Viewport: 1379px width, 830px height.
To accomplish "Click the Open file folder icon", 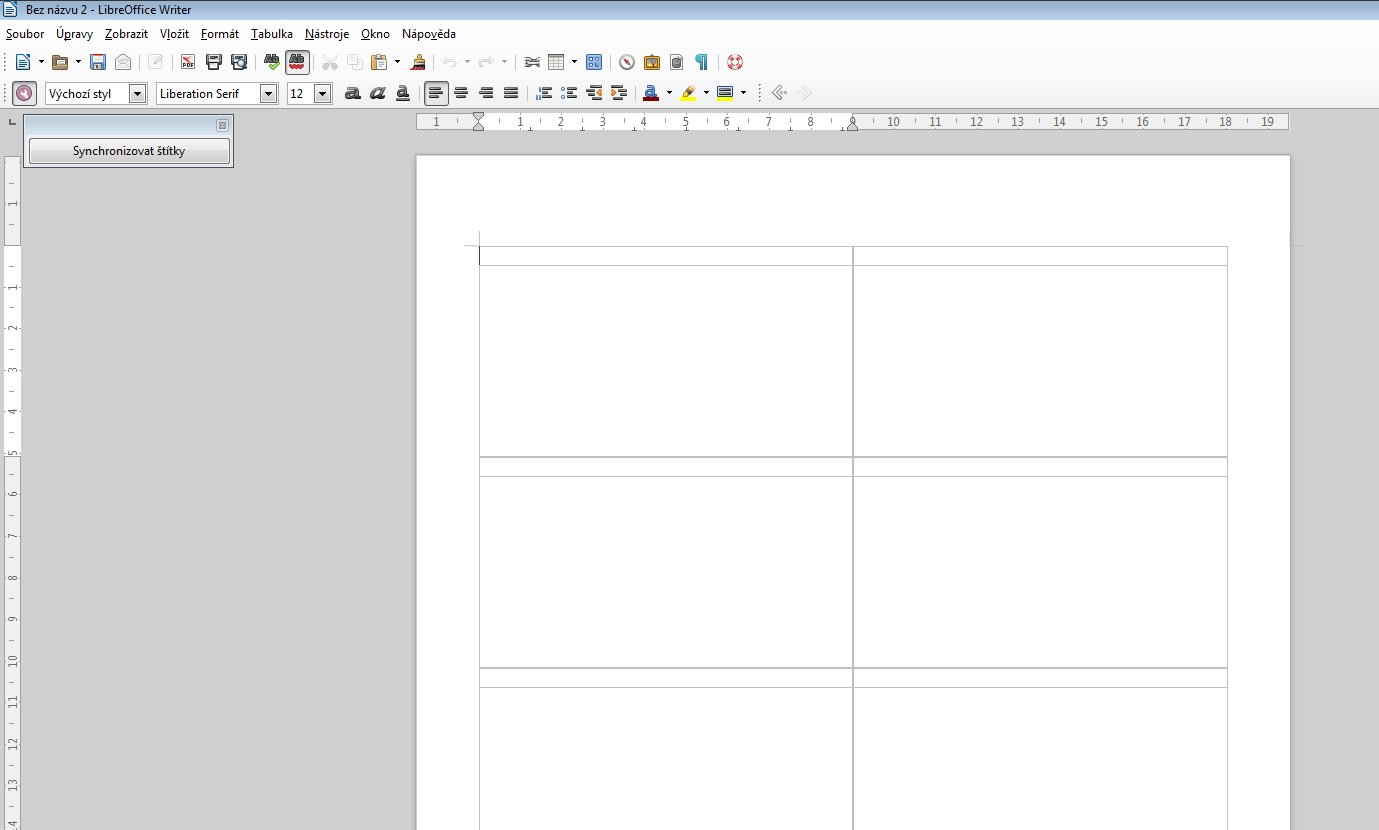I will pyautogui.click(x=60, y=62).
